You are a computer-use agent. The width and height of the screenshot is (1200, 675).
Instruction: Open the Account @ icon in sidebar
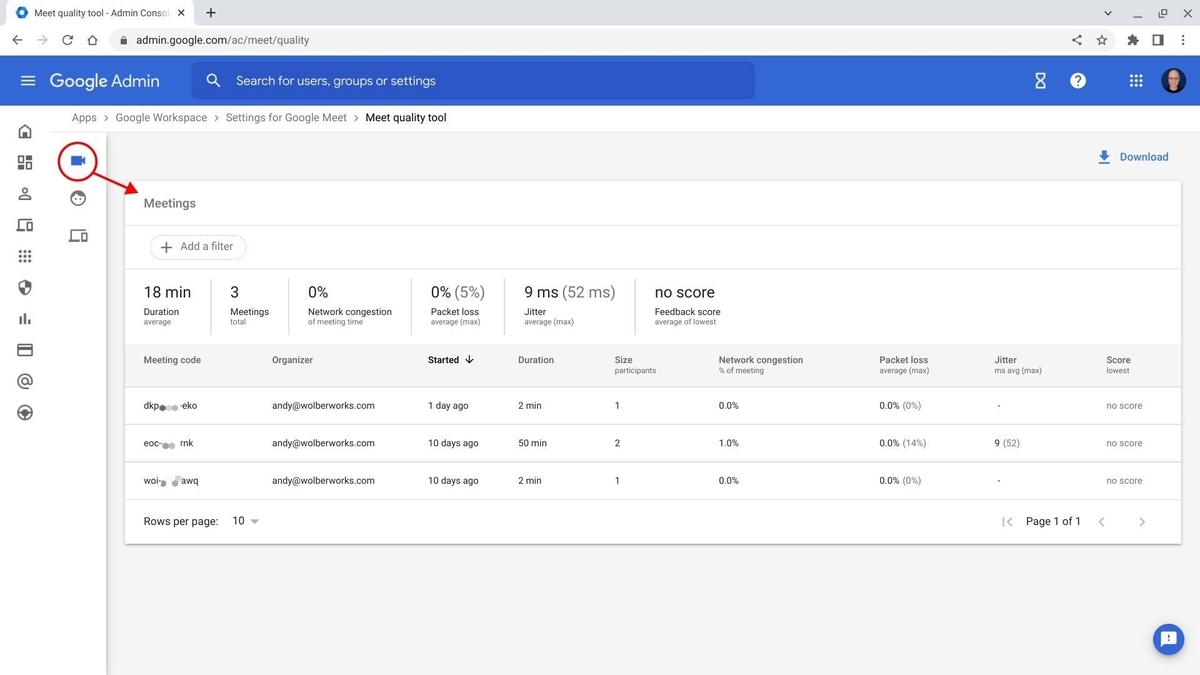point(24,380)
